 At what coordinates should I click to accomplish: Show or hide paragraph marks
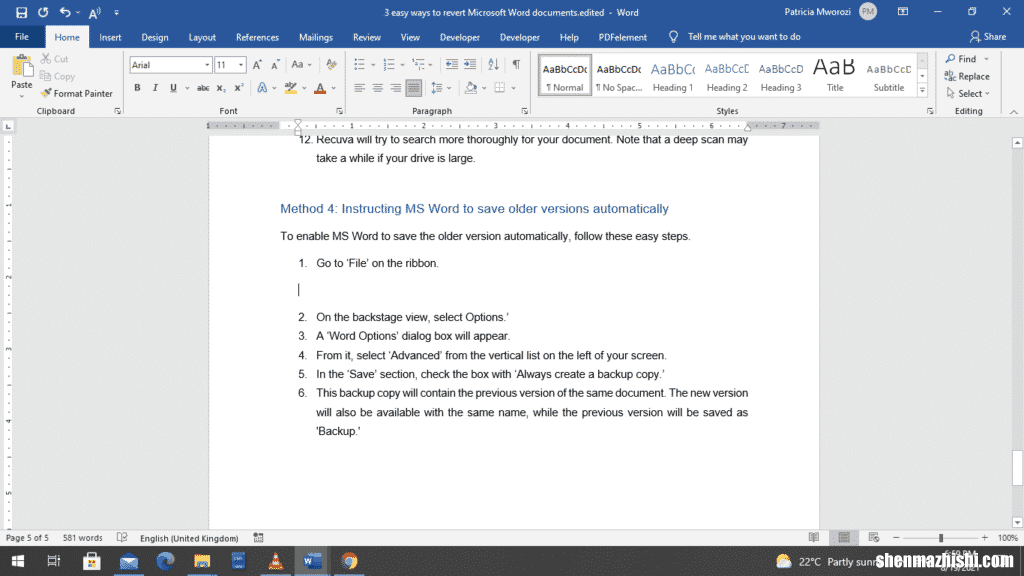click(x=517, y=65)
